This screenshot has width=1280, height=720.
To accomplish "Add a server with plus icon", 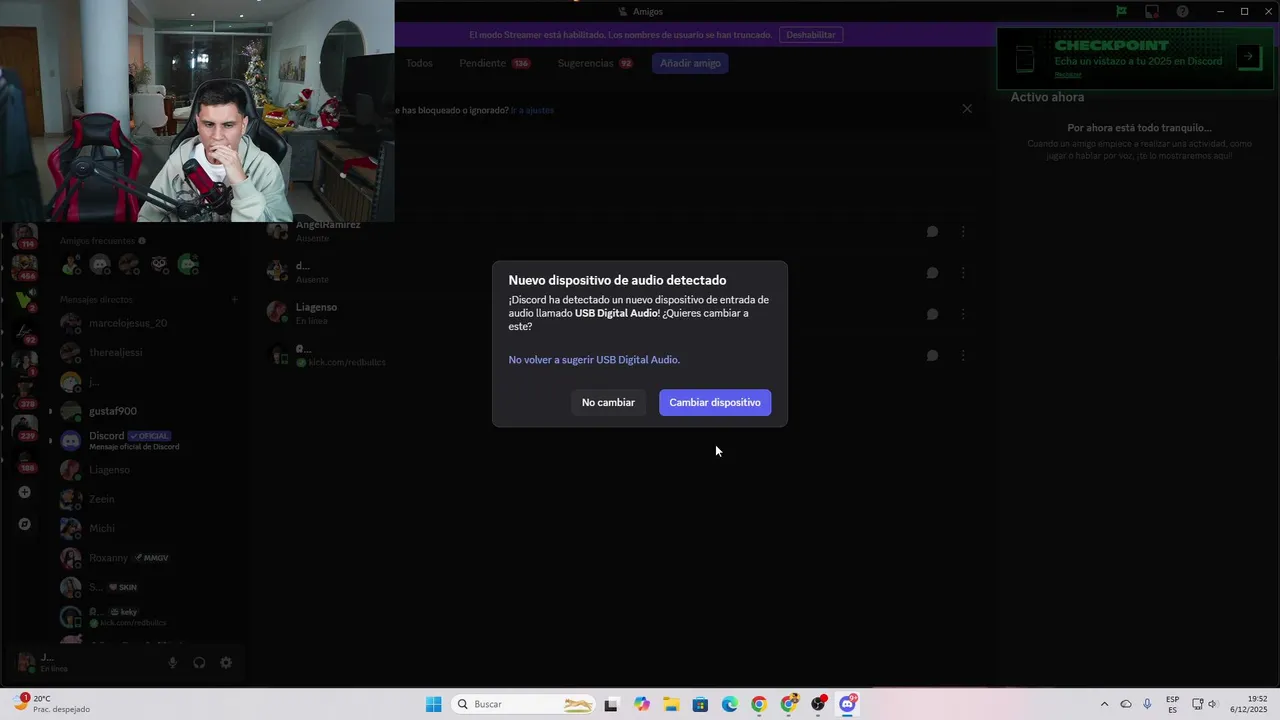I will coord(25,492).
